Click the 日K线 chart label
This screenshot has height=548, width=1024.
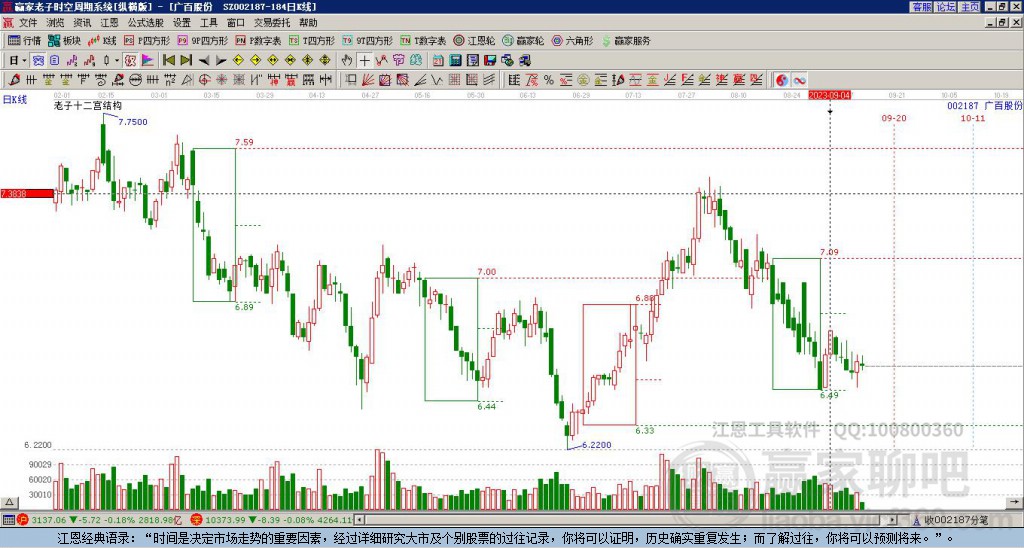(x=14, y=100)
